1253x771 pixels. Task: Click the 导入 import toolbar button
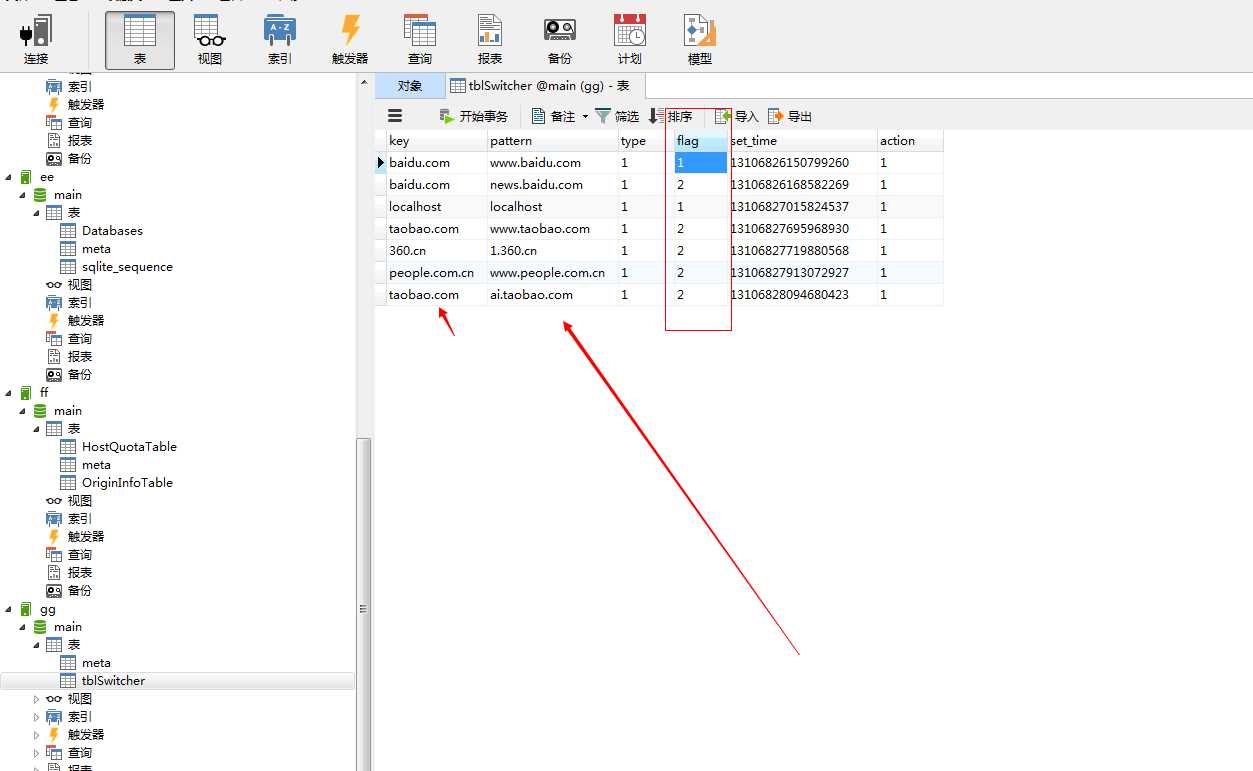737,116
